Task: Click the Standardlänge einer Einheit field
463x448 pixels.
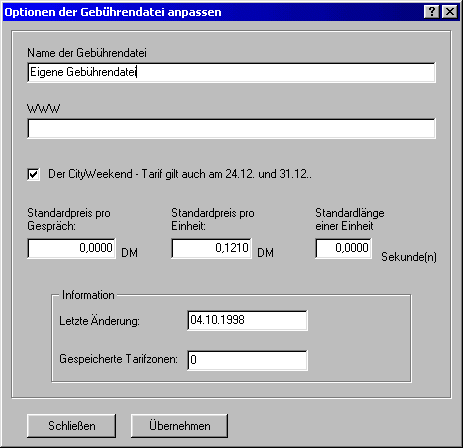Action: pos(343,248)
